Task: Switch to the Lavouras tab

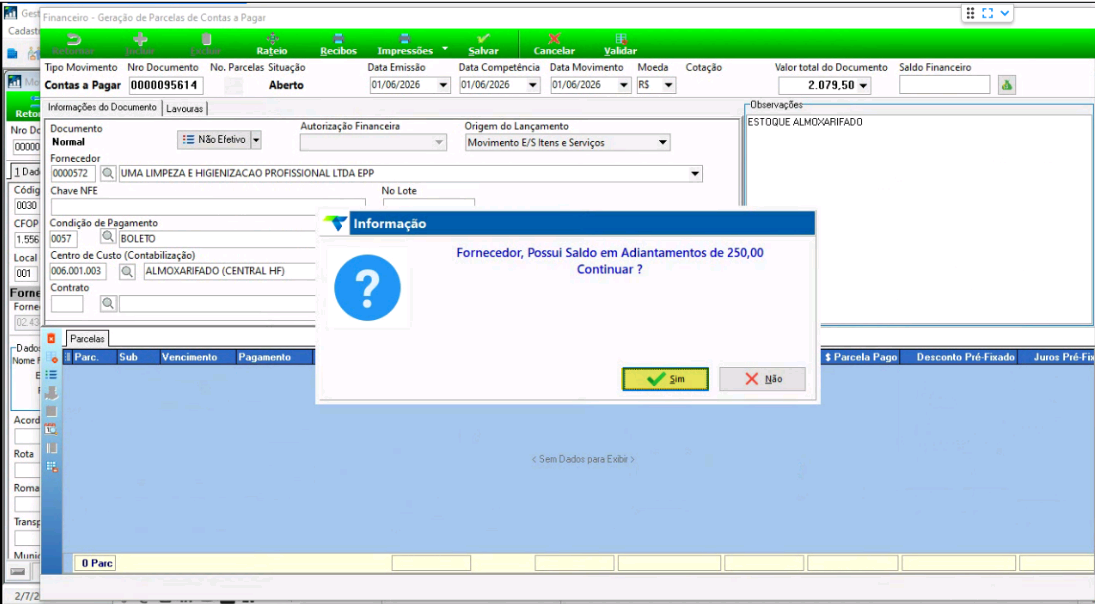Action: click(184, 109)
